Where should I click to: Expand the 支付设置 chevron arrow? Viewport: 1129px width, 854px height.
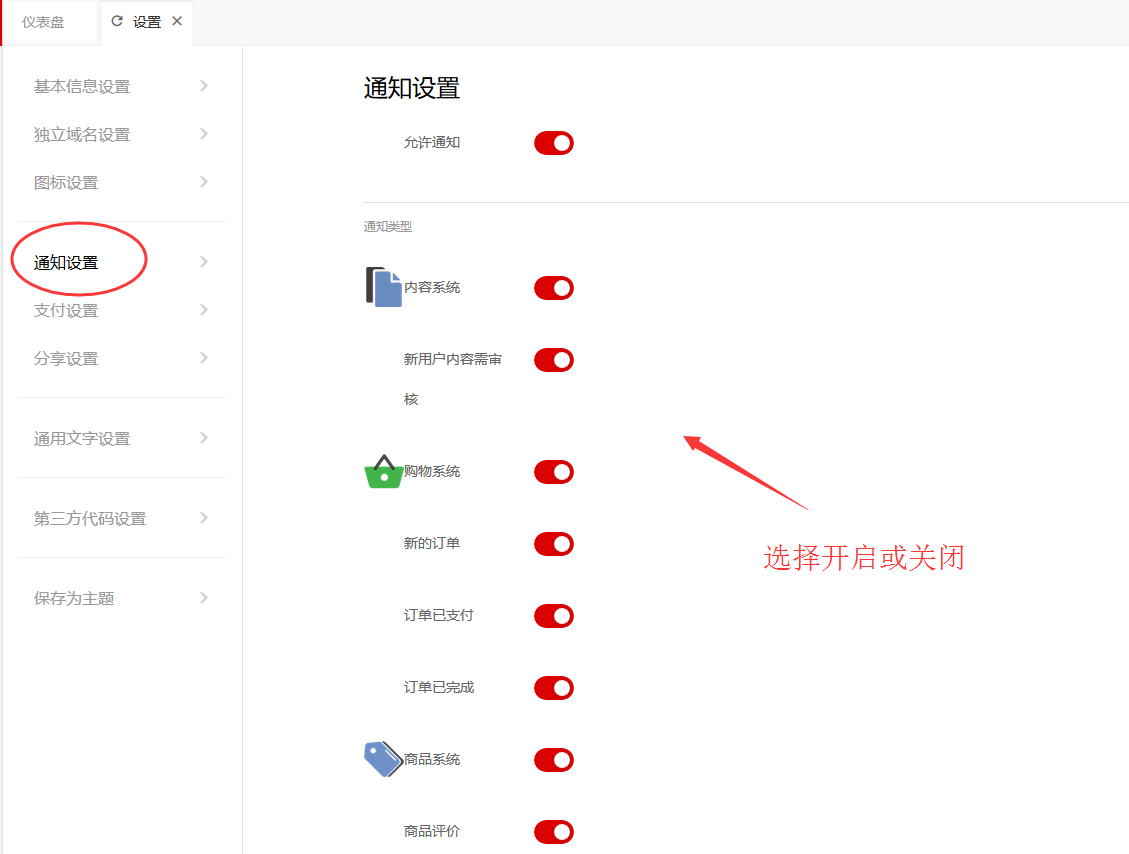pos(204,310)
